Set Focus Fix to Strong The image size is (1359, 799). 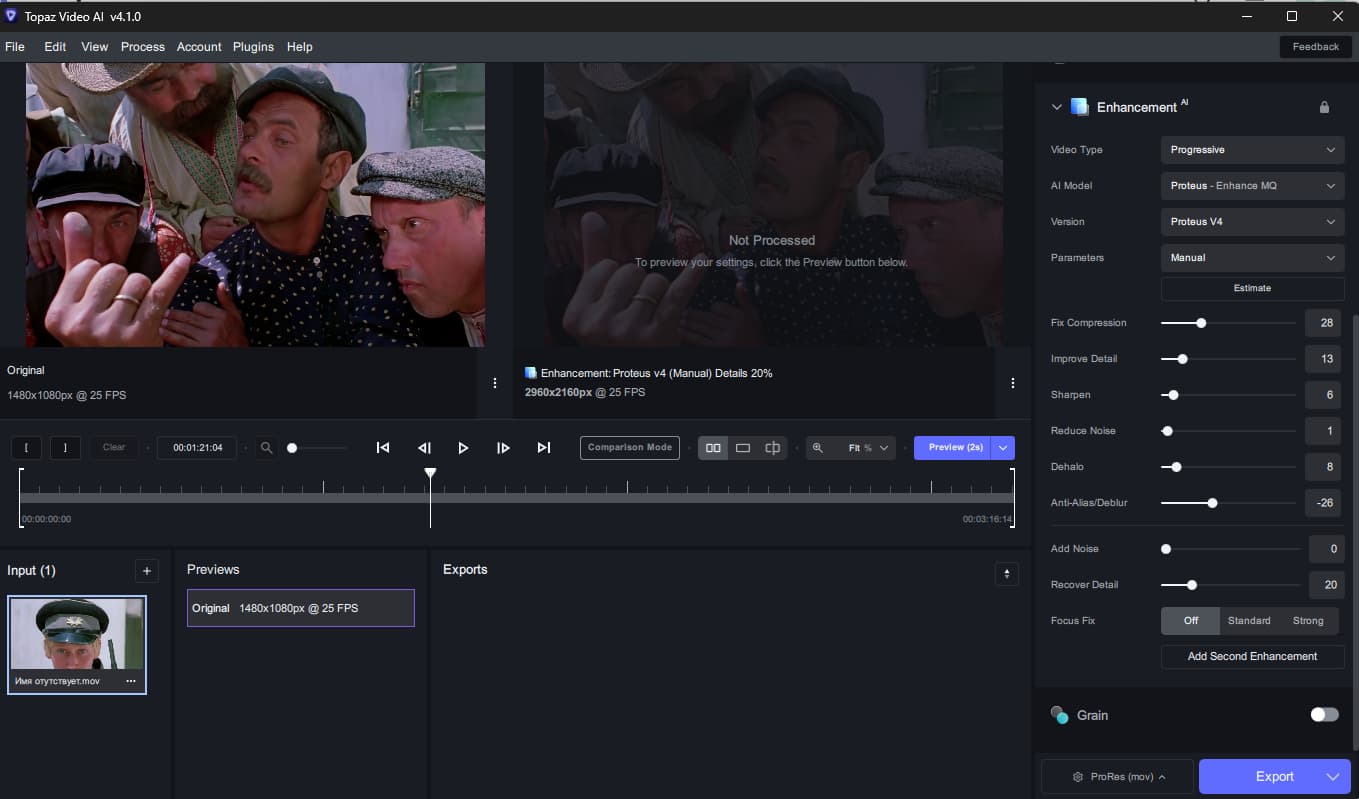[1307, 621]
